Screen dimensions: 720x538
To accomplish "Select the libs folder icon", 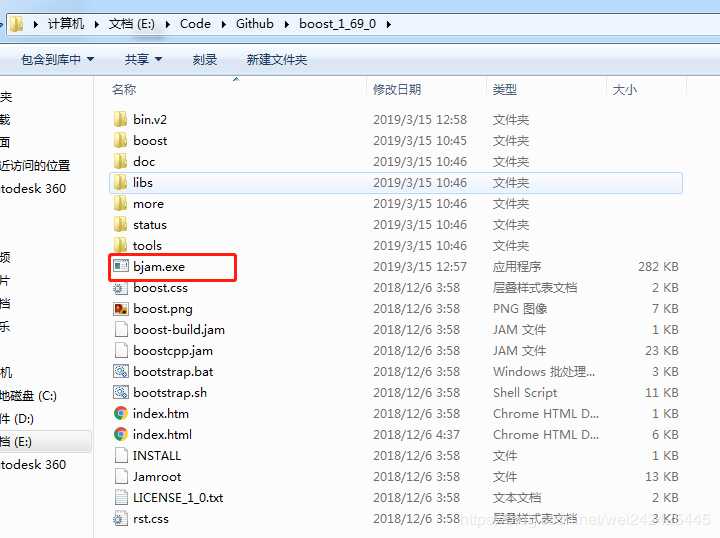I will click(x=120, y=183).
